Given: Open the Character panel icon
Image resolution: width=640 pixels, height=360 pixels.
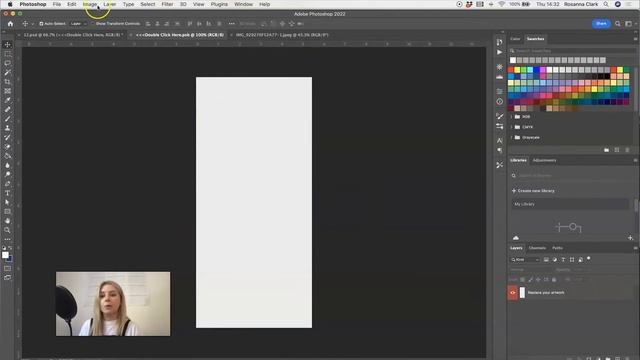Looking at the screenshot, I should (x=500, y=140).
